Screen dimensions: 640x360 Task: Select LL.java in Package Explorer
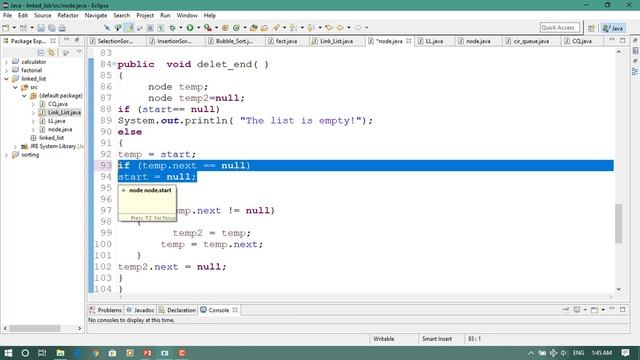[56, 121]
